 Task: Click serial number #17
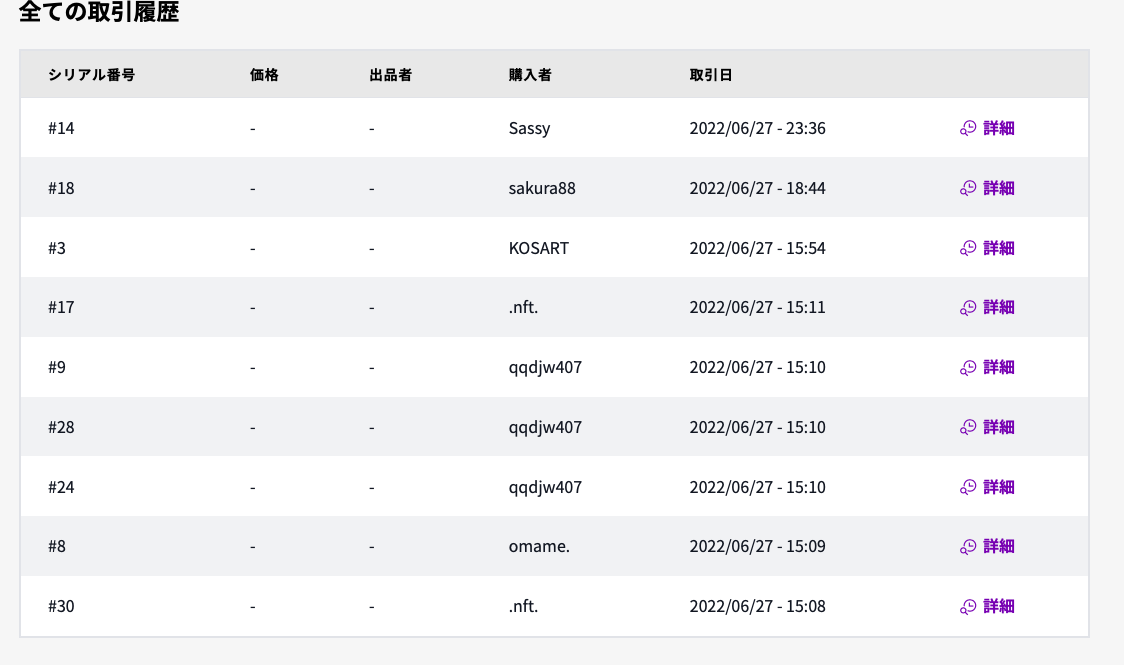click(x=61, y=307)
